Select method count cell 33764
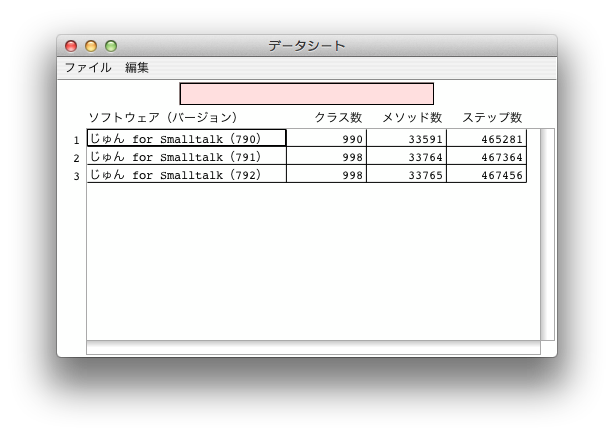614x436 pixels. 406,156
